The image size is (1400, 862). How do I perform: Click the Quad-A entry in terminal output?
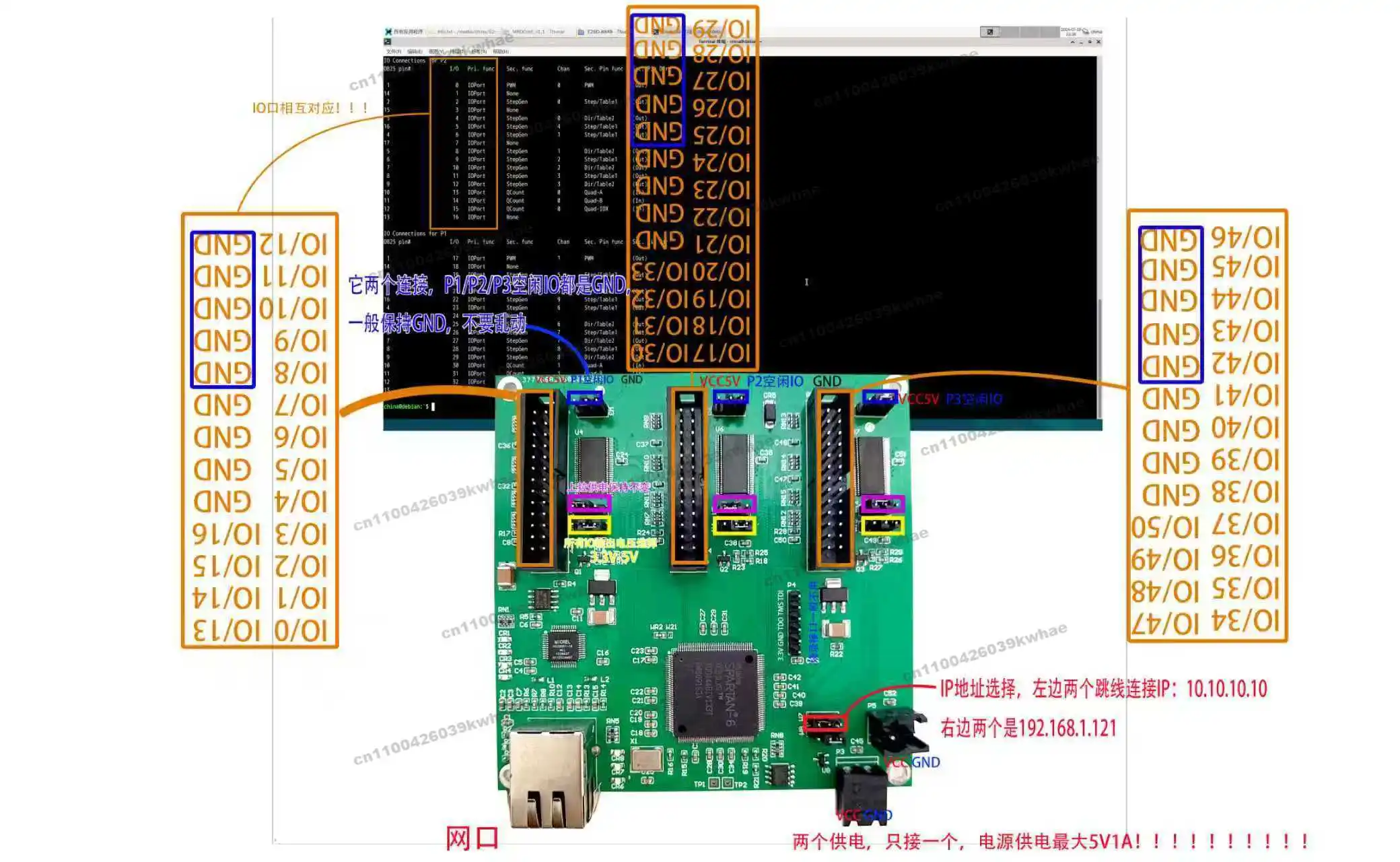[593, 192]
